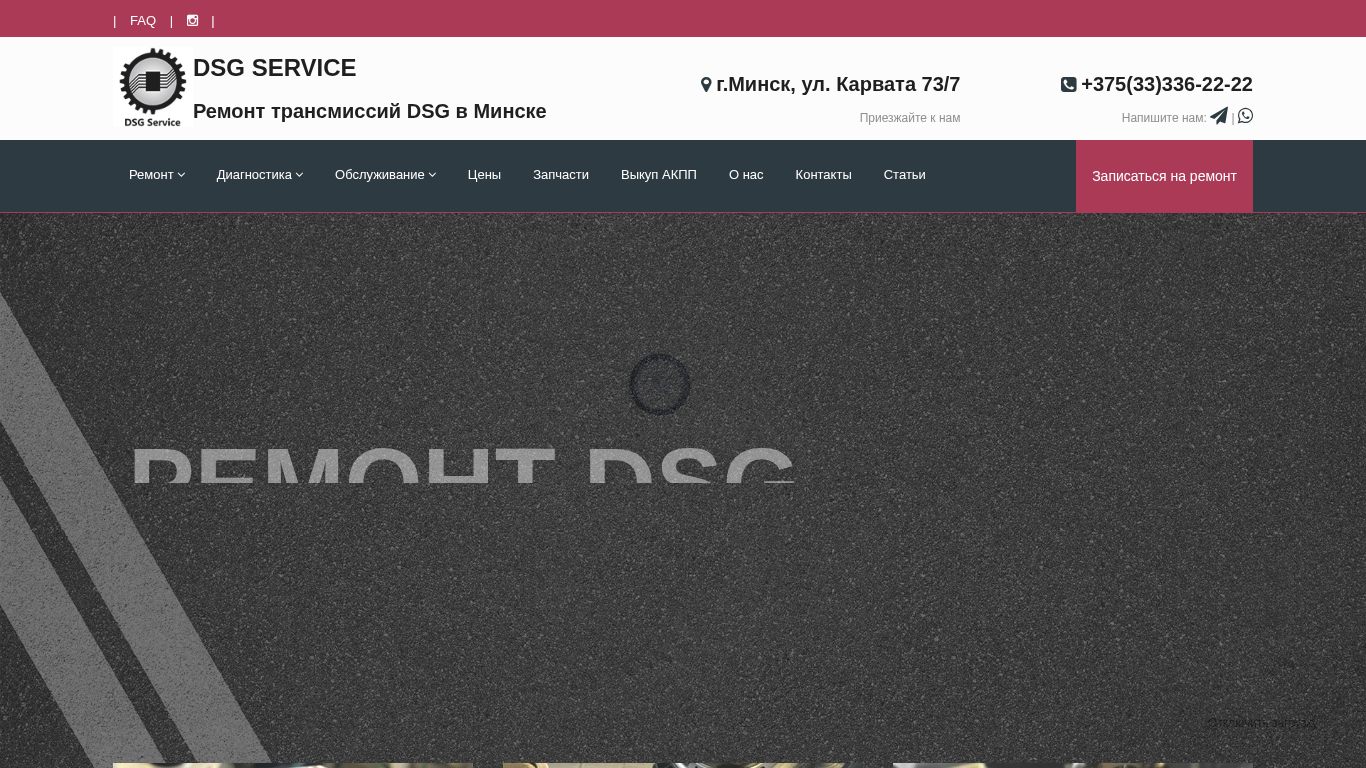Message via the Telegram paper-plane icon

(x=1218, y=116)
